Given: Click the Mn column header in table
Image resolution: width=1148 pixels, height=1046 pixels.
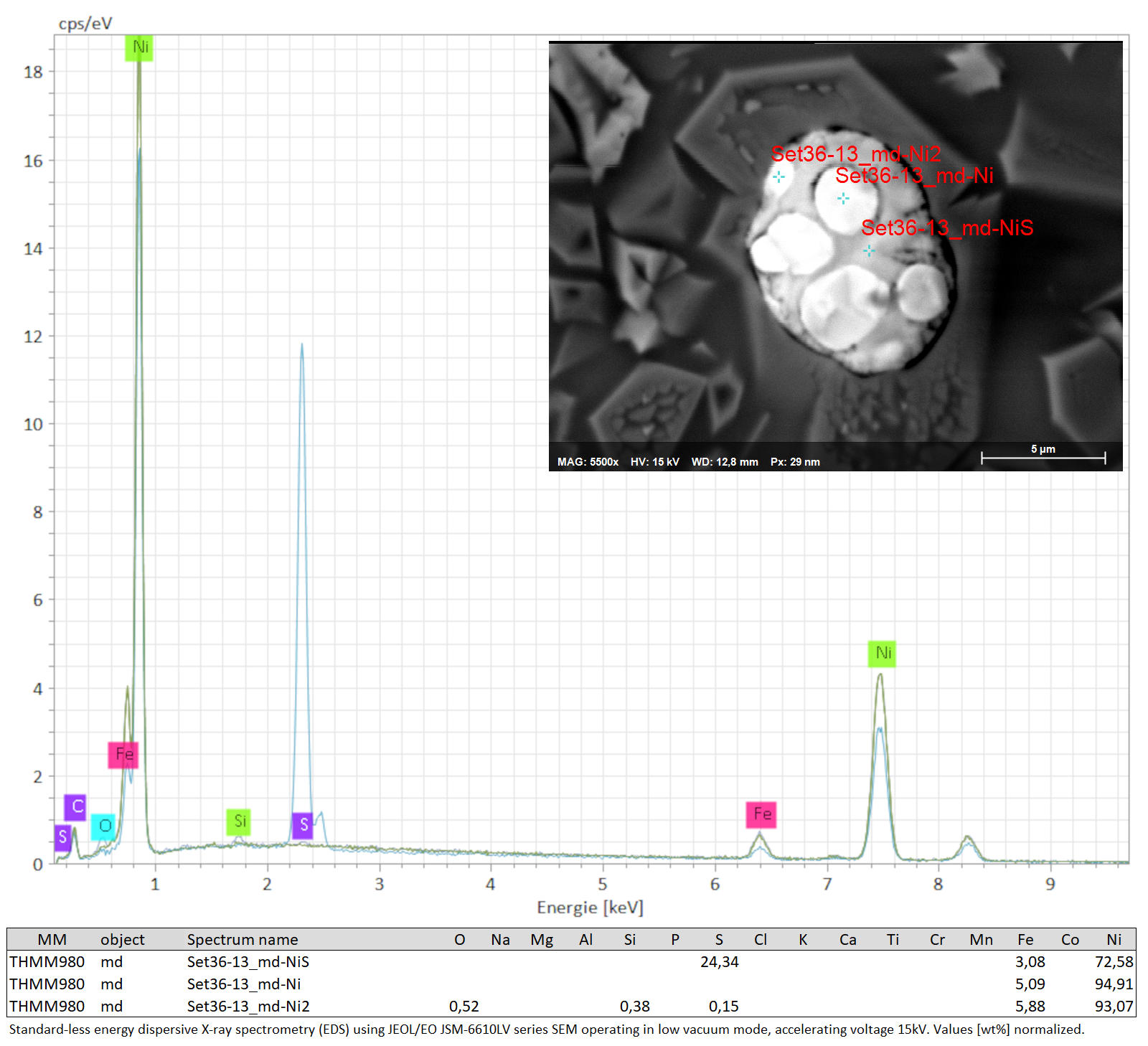Looking at the screenshot, I should 981,940.
